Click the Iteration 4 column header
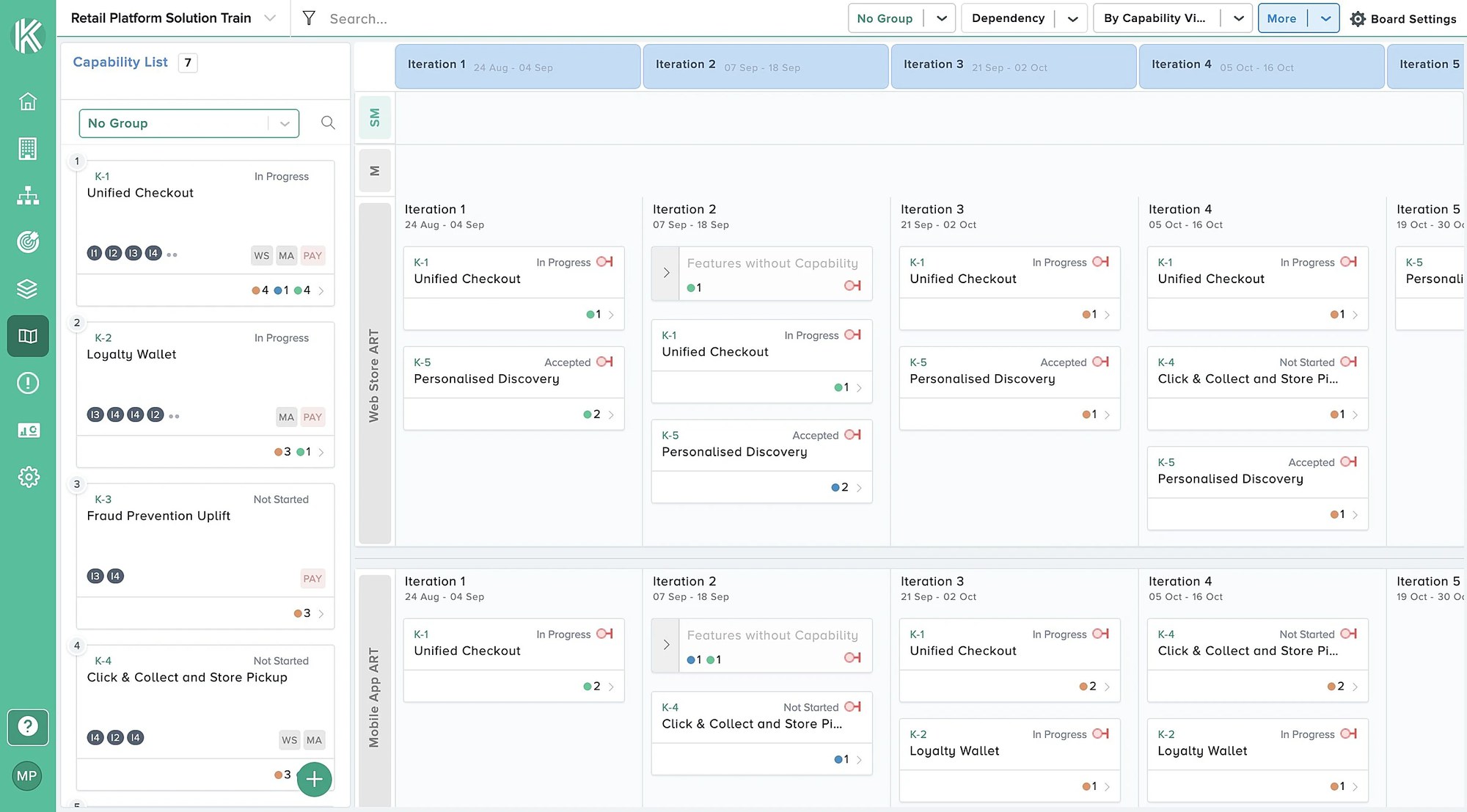This screenshot has width=1467, height=812. (x=1262, y=67)
